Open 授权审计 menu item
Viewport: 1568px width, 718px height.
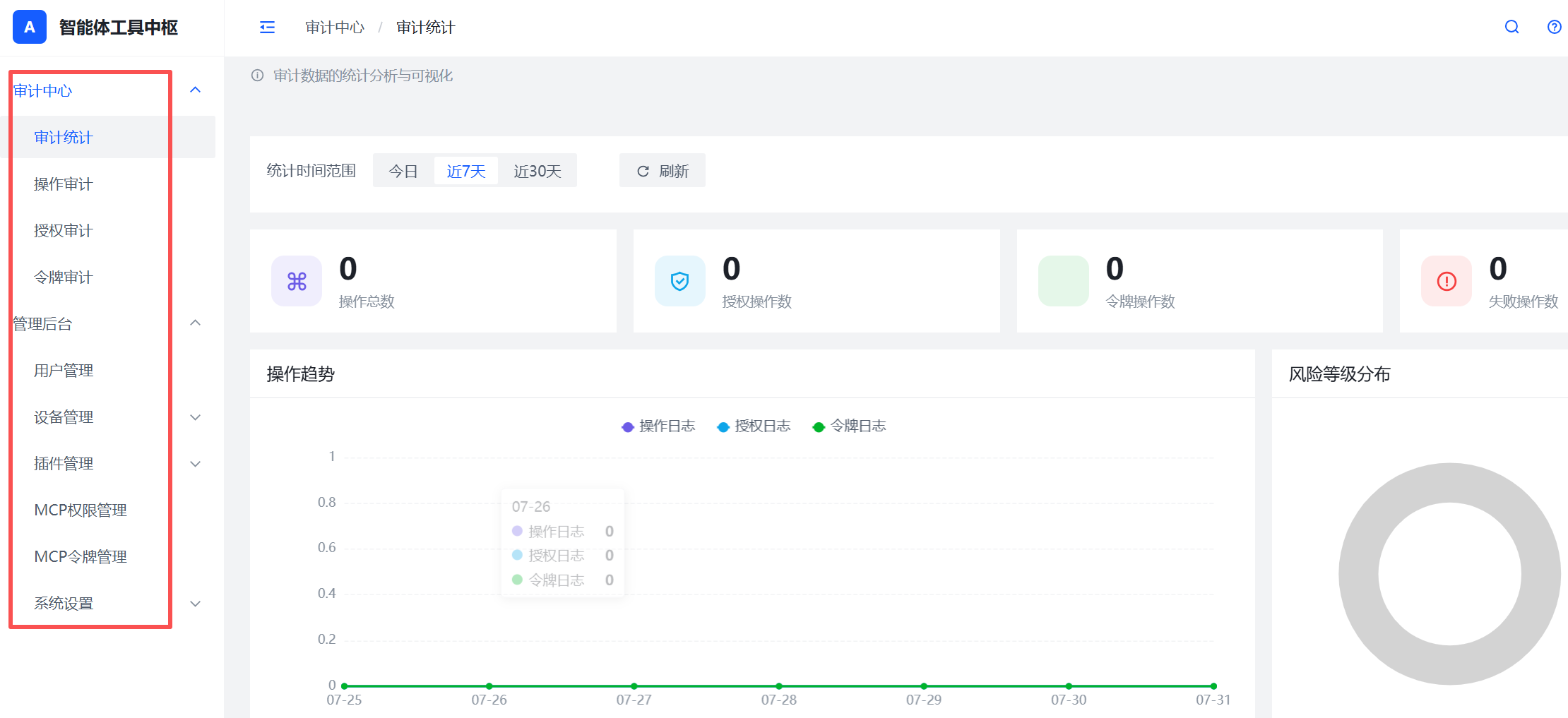[107, 230]
